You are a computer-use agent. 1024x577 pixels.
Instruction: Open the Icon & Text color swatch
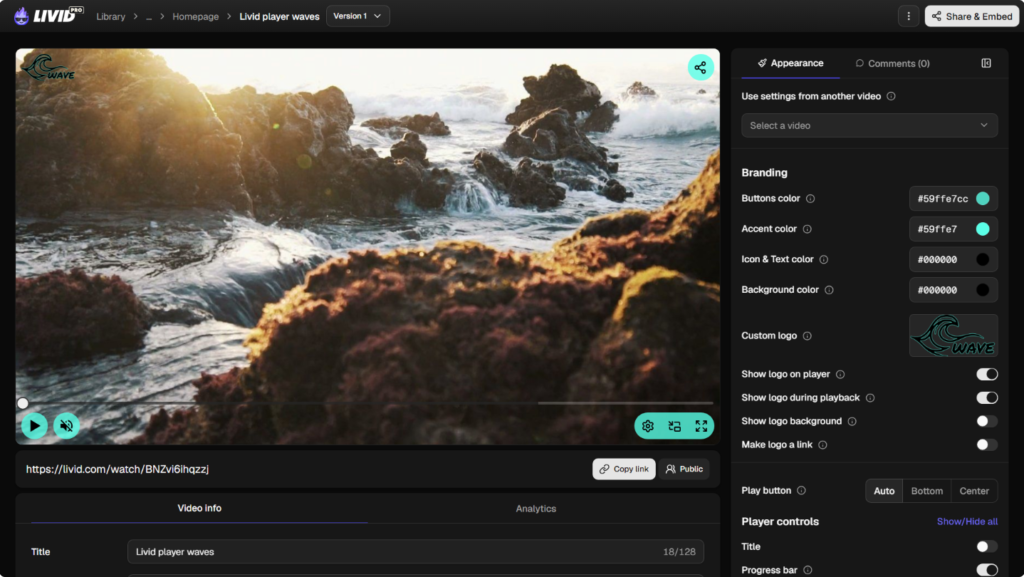click(x=982, y=260)
